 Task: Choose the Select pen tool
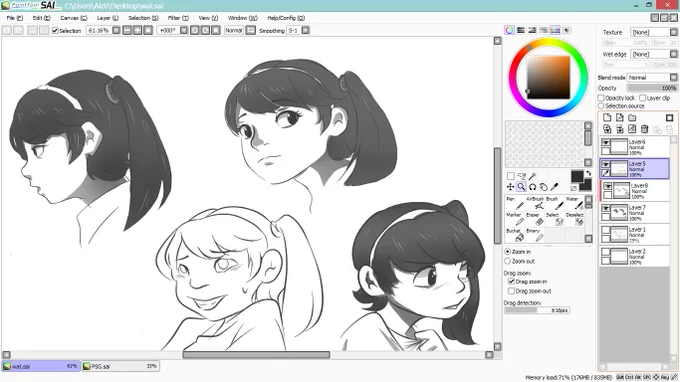pyautogui.click(x=554, y=219)
